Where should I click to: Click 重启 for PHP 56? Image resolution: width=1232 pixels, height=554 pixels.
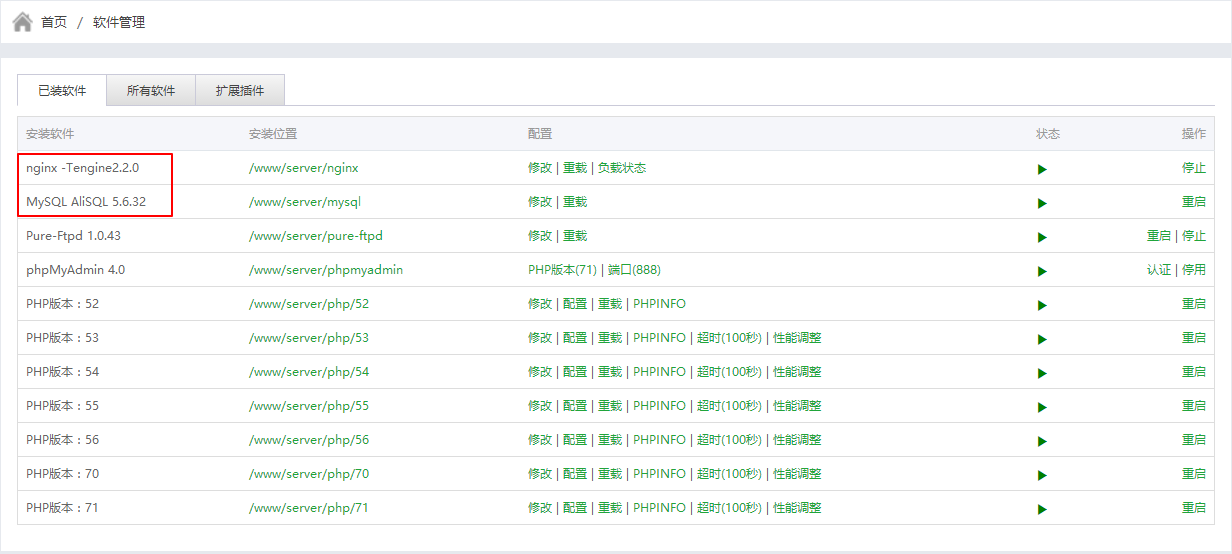point(1194,440)
